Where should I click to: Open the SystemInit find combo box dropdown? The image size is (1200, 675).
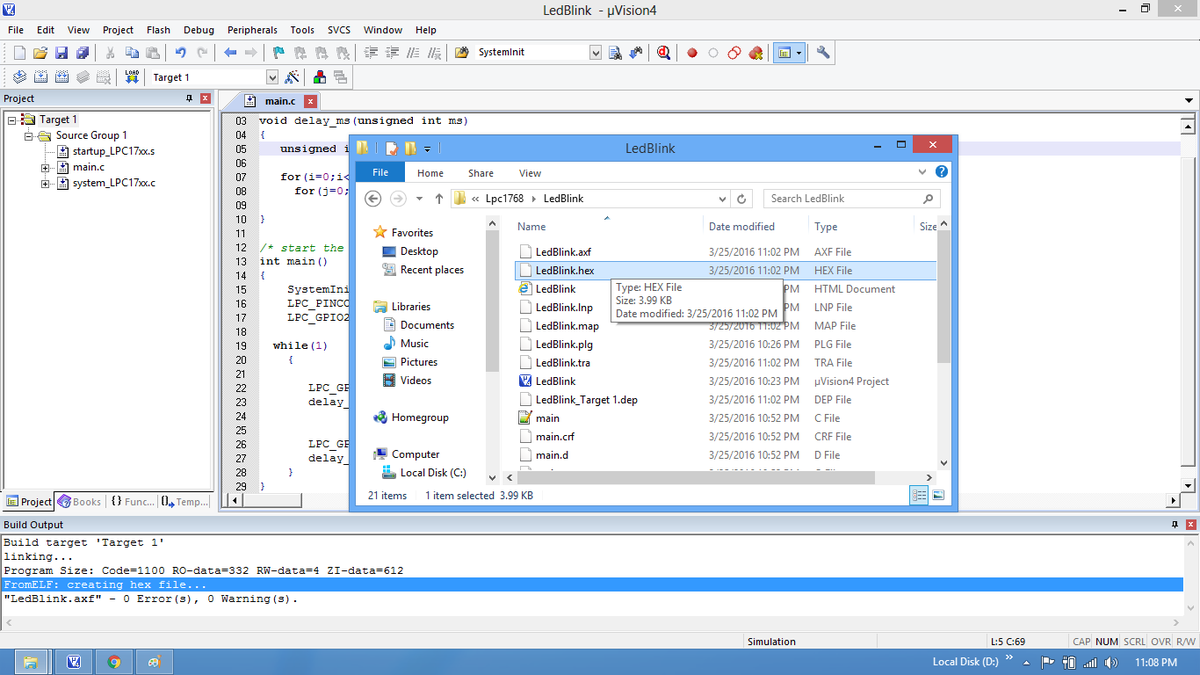click(596, 52)
